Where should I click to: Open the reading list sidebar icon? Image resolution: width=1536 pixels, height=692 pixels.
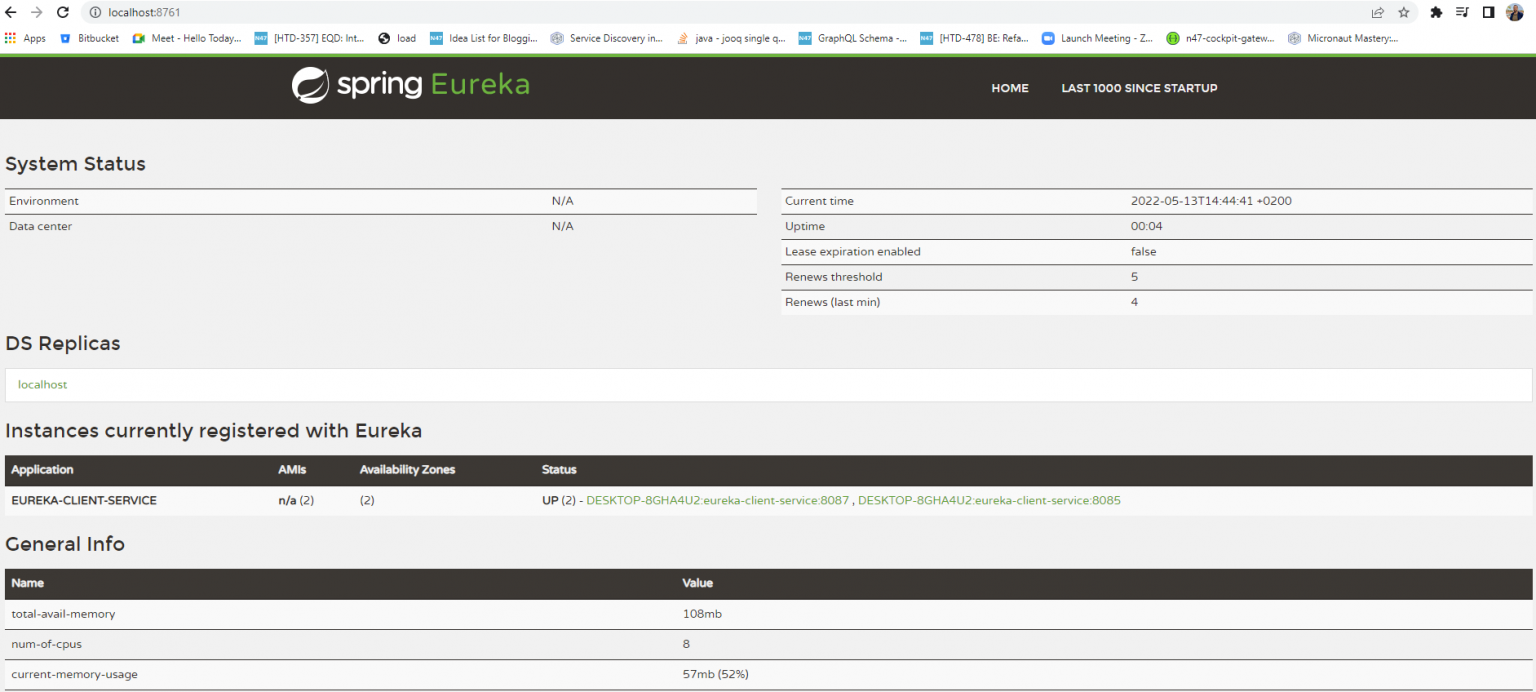tap(1462, 12)
